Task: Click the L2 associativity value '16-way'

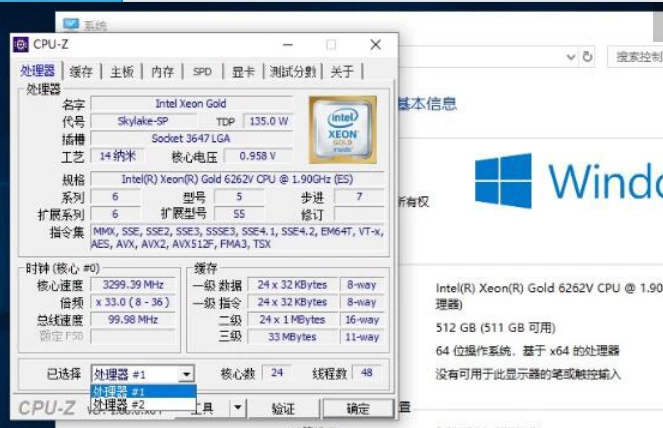Action: pyautogui.click(x=362, y=320)
